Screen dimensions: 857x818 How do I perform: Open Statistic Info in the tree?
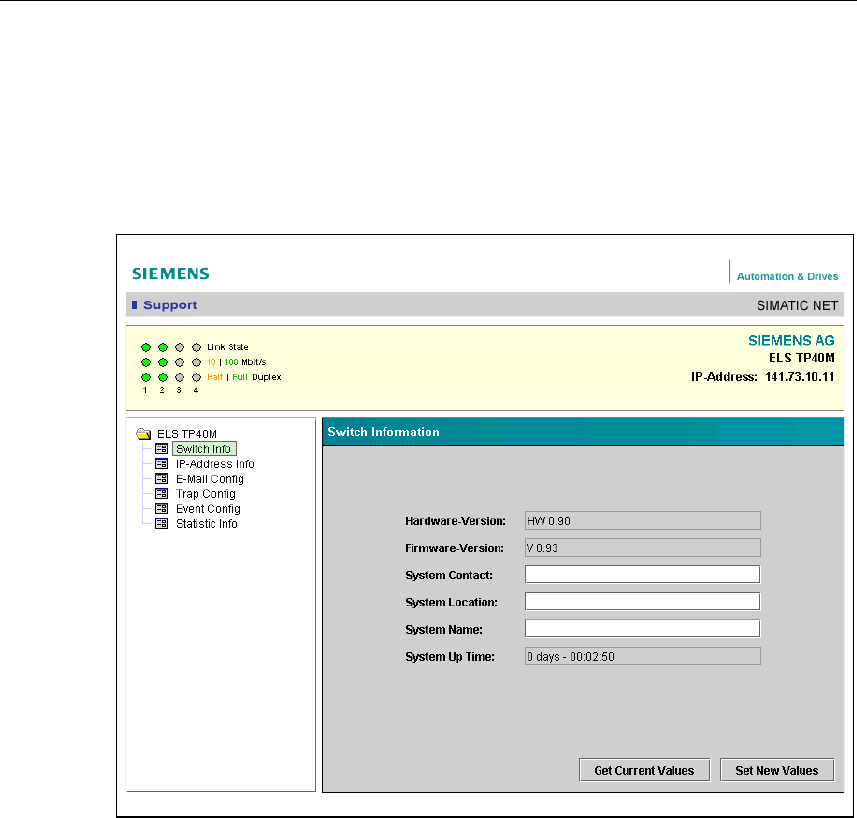pyautogui.click(x=207, y=524)
